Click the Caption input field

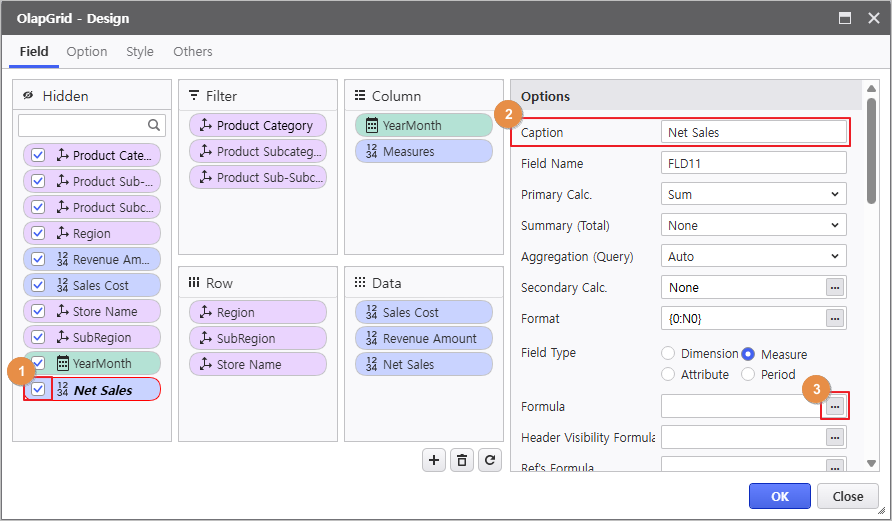pyautogui.click(x=753, y=132)
